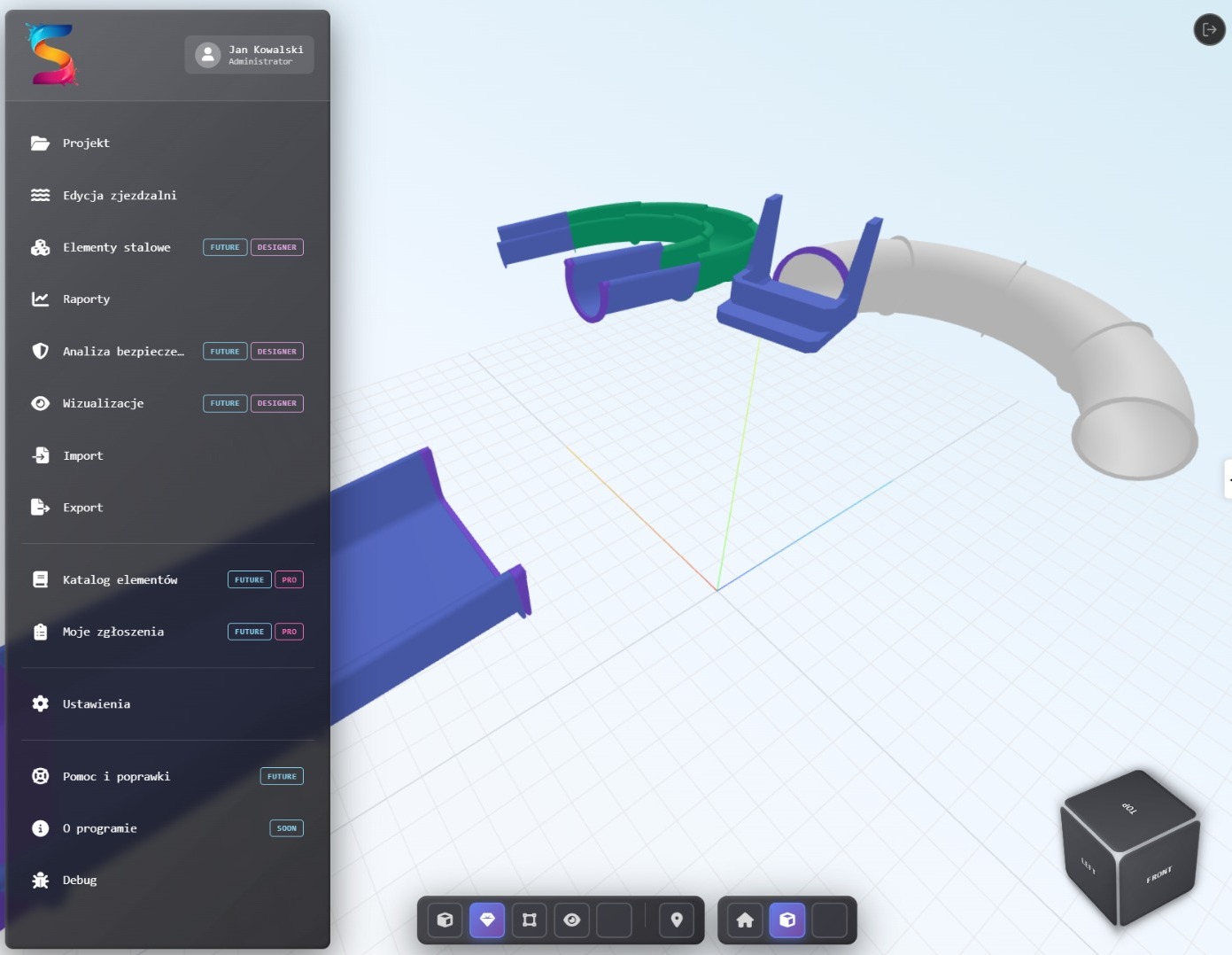Toggle the highlighted diamond render mode button
1232x955 pixels.
pos(487,920)
